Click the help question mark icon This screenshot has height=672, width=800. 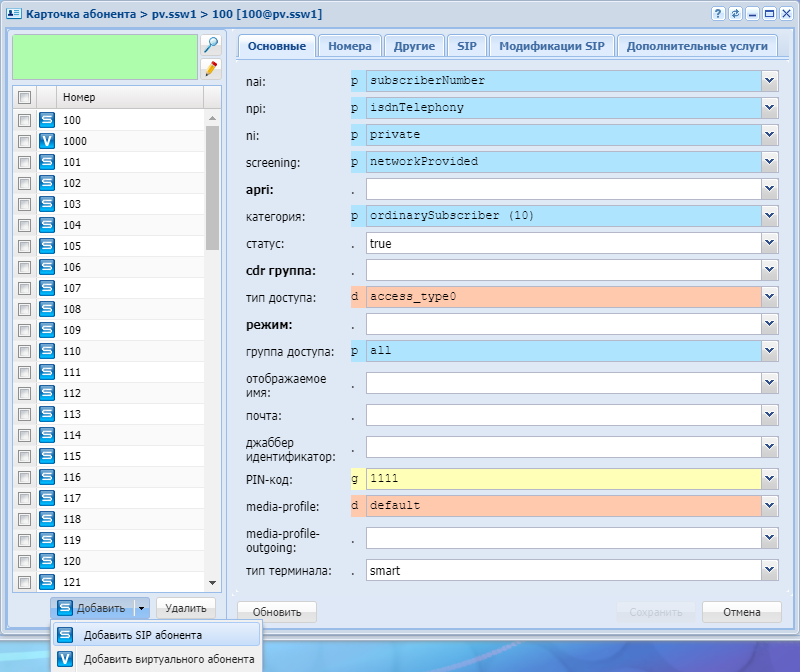718,13
